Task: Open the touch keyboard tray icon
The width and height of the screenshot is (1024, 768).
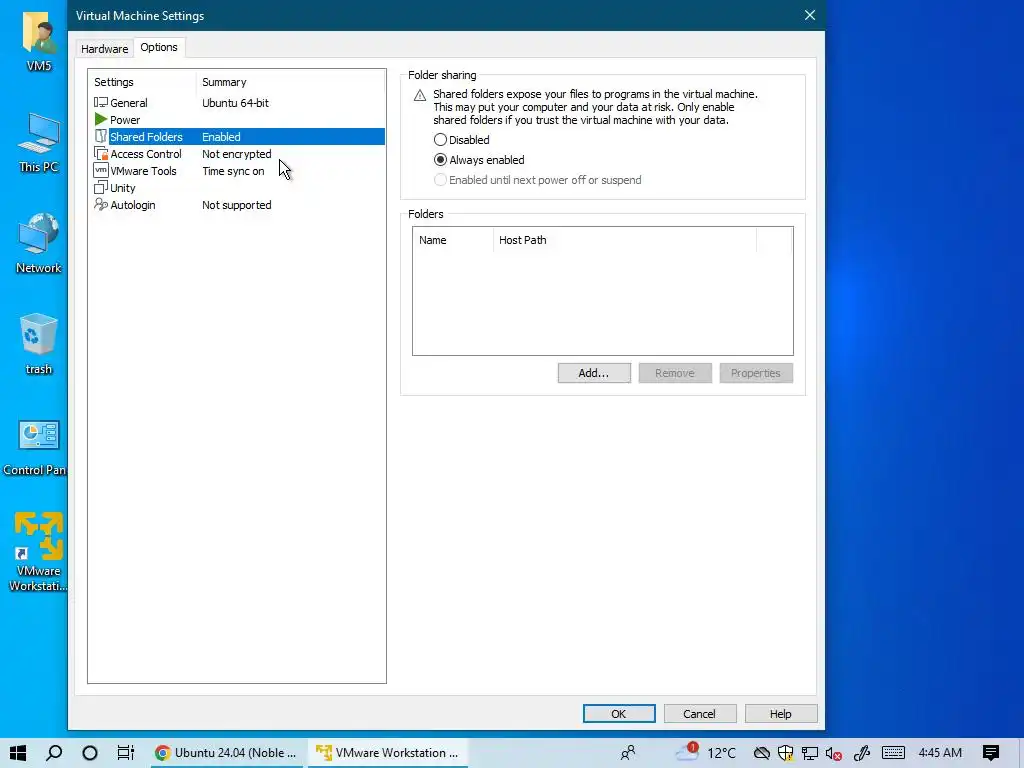Action: pyautogui.click(x=893, y=753)
